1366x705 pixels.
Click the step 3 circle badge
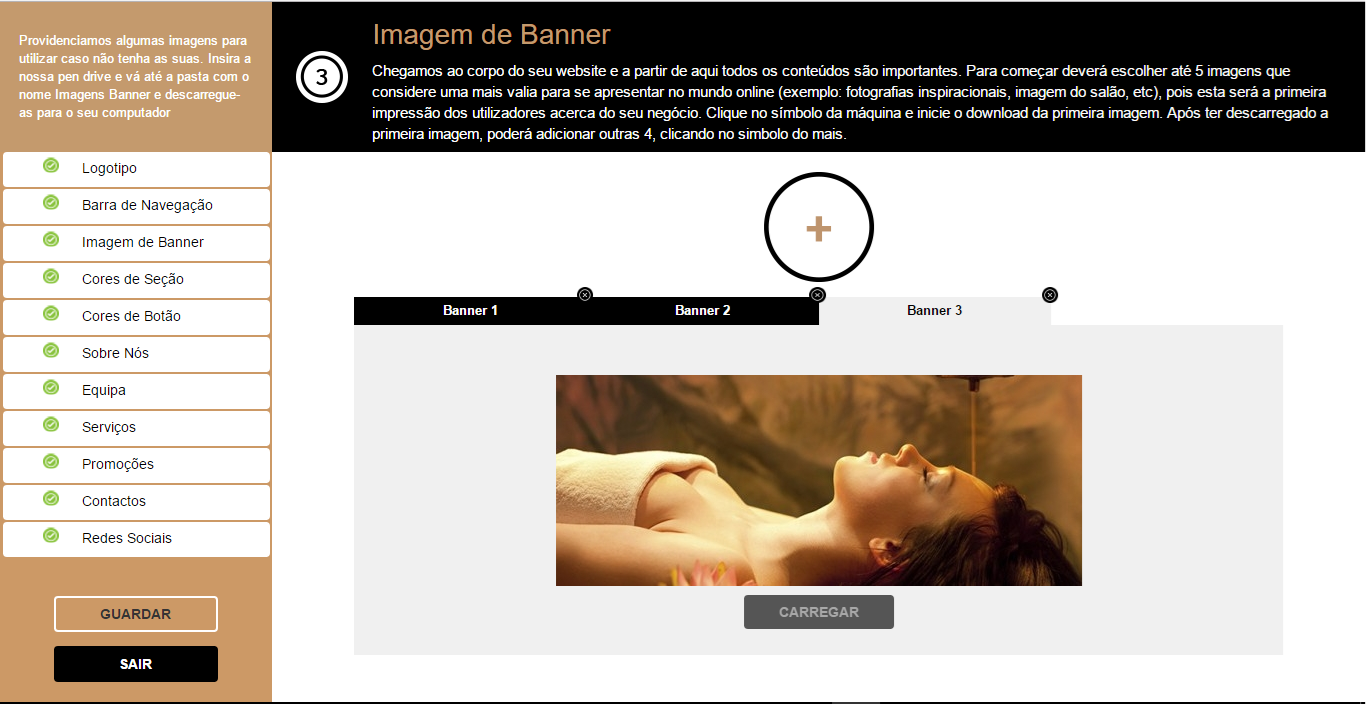(x=322, y=77)
